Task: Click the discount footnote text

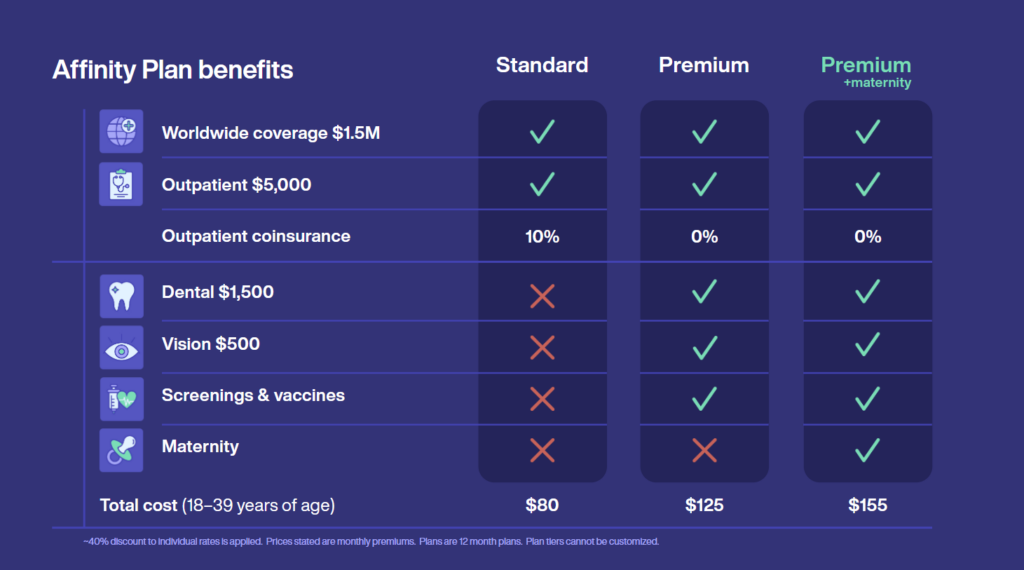Action: point(371,541)
